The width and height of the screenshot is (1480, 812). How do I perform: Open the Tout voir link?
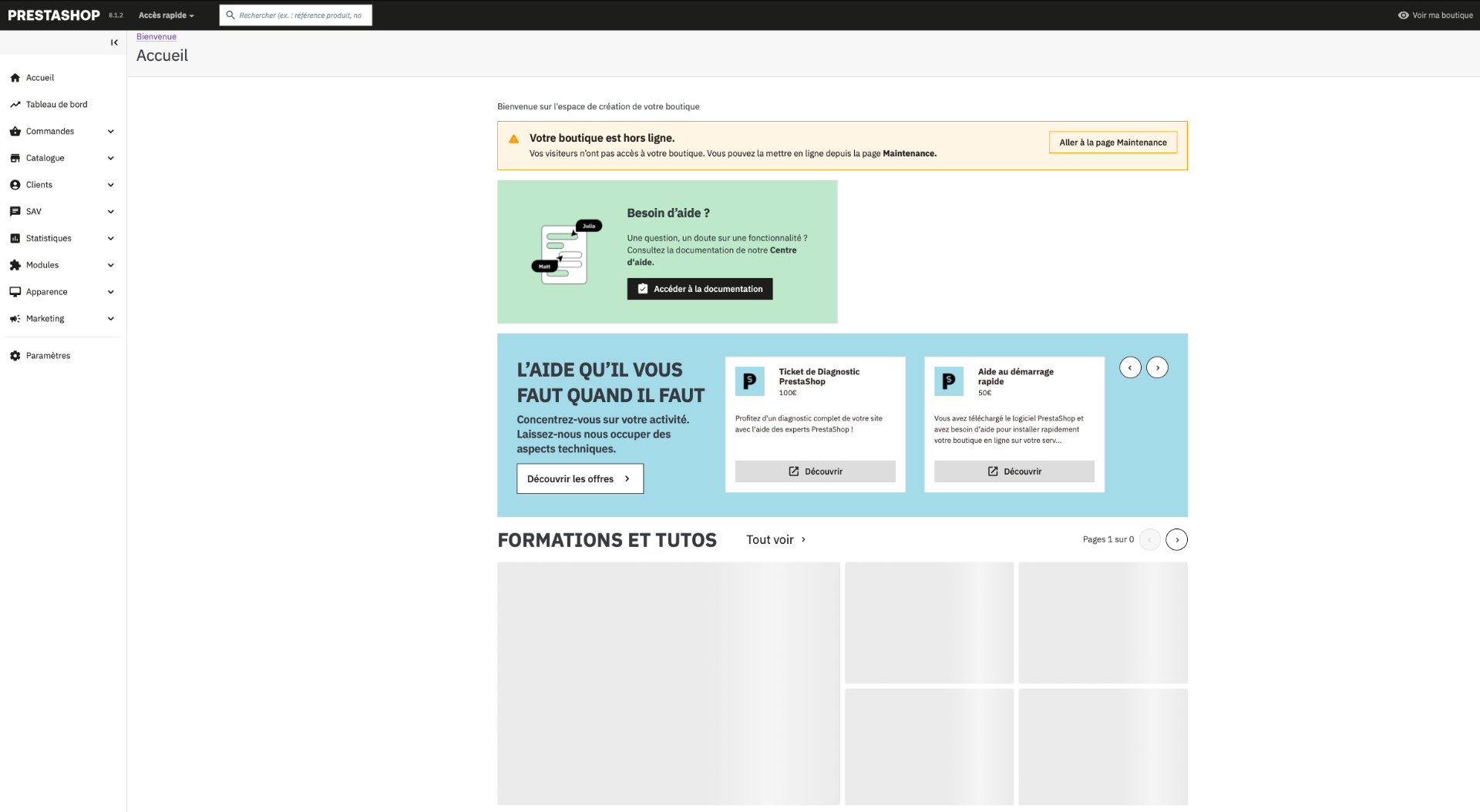coord(776,540)
